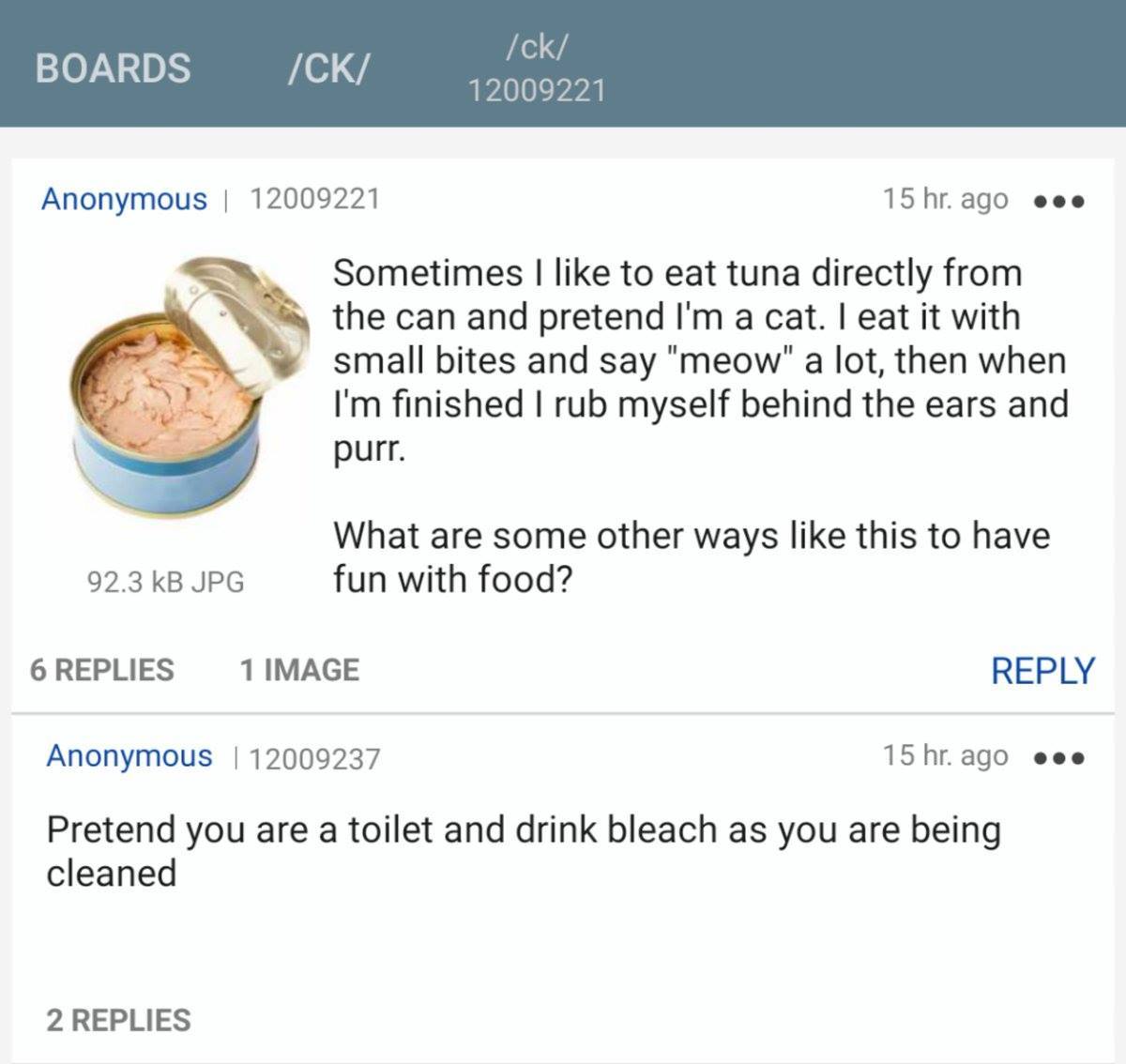1126x1064 pixels.
Task: Open the first post's three-dot menu
Action: 1058,201
